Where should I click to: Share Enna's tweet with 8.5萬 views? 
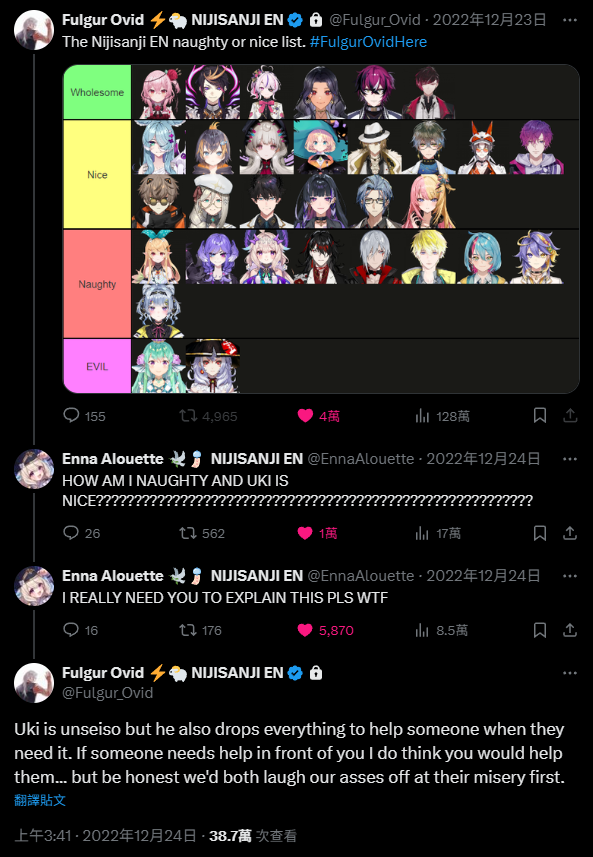point(570,630)
